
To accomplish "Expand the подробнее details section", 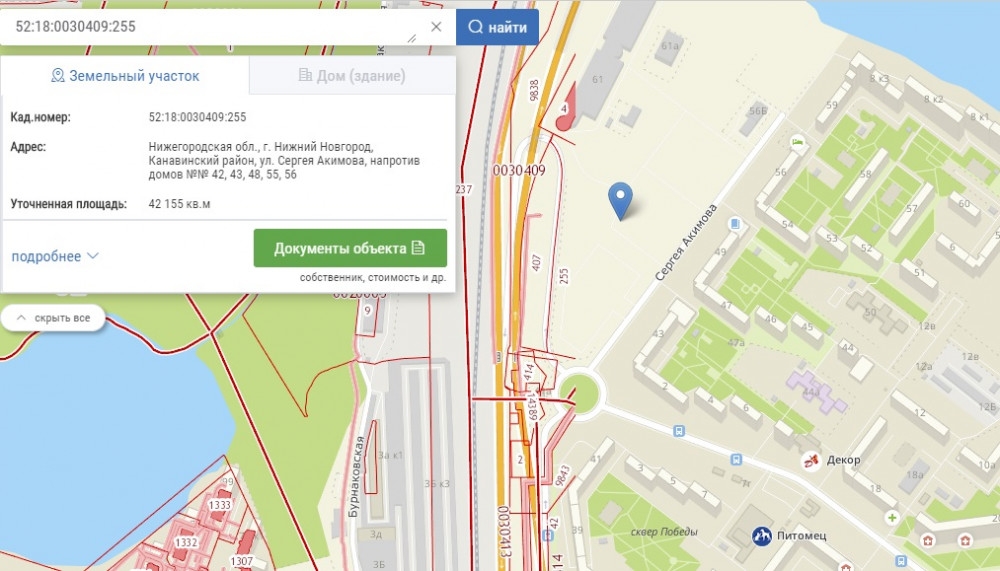I will 55,256.
